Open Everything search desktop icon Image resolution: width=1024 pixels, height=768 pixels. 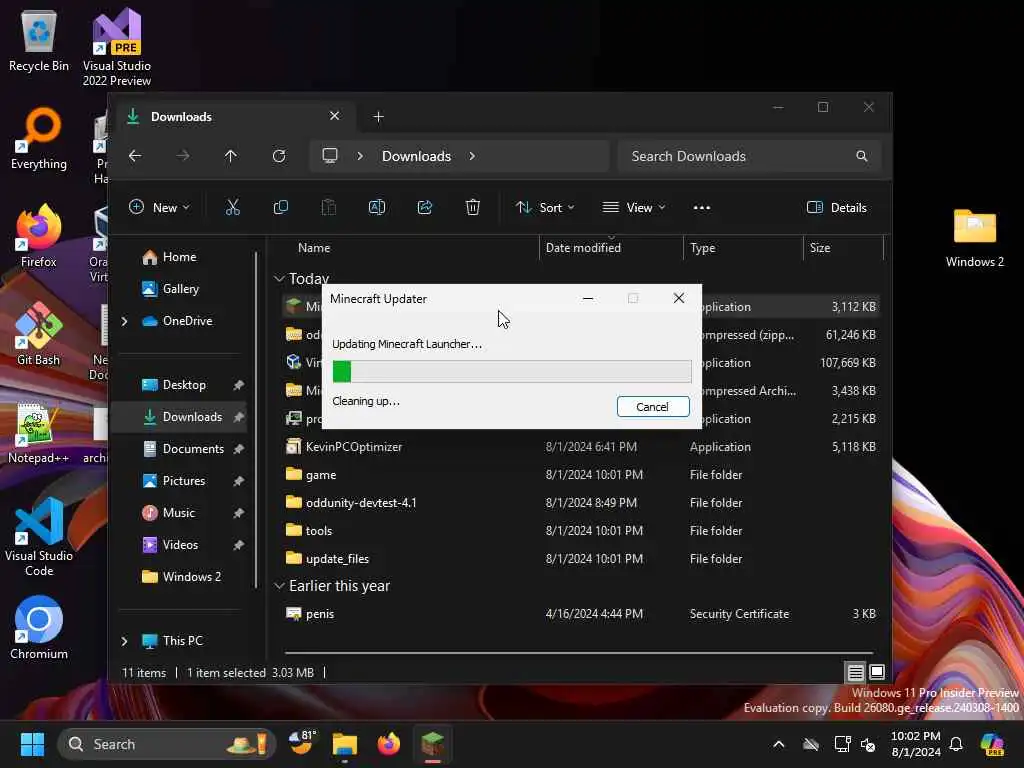[x=39, y=139]
